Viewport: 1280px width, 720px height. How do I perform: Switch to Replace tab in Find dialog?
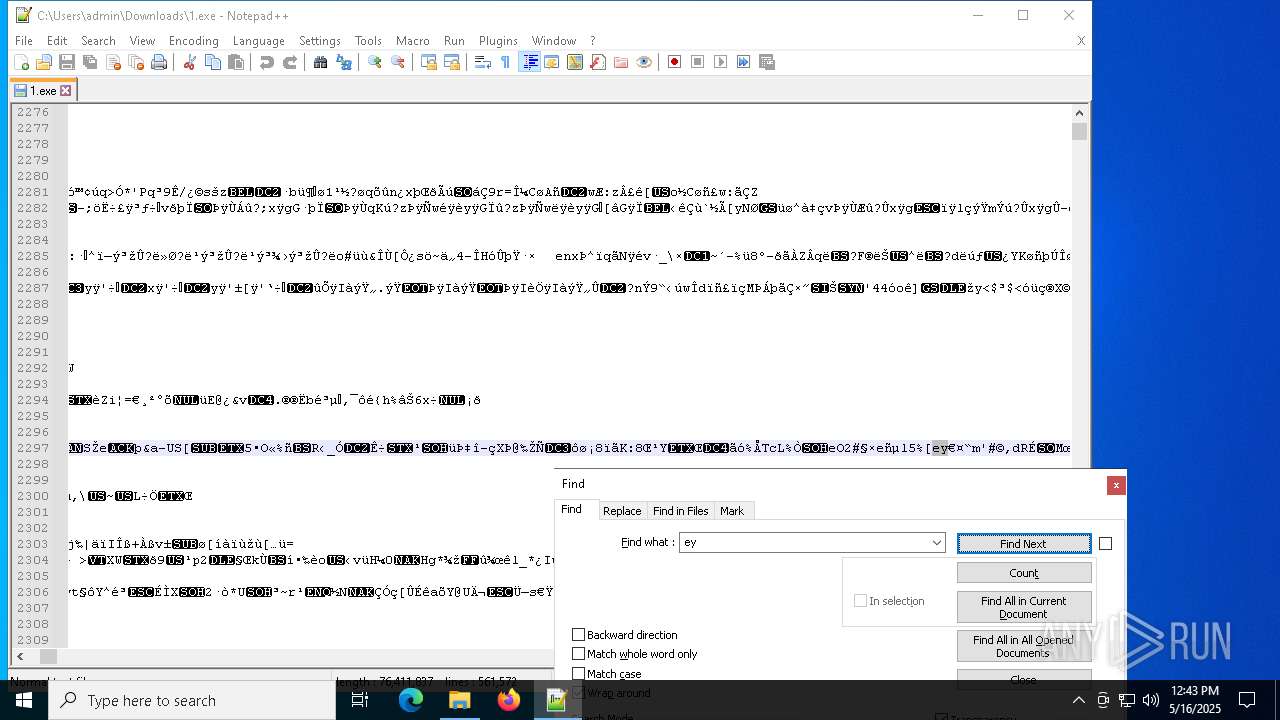(x=622, y=511)
